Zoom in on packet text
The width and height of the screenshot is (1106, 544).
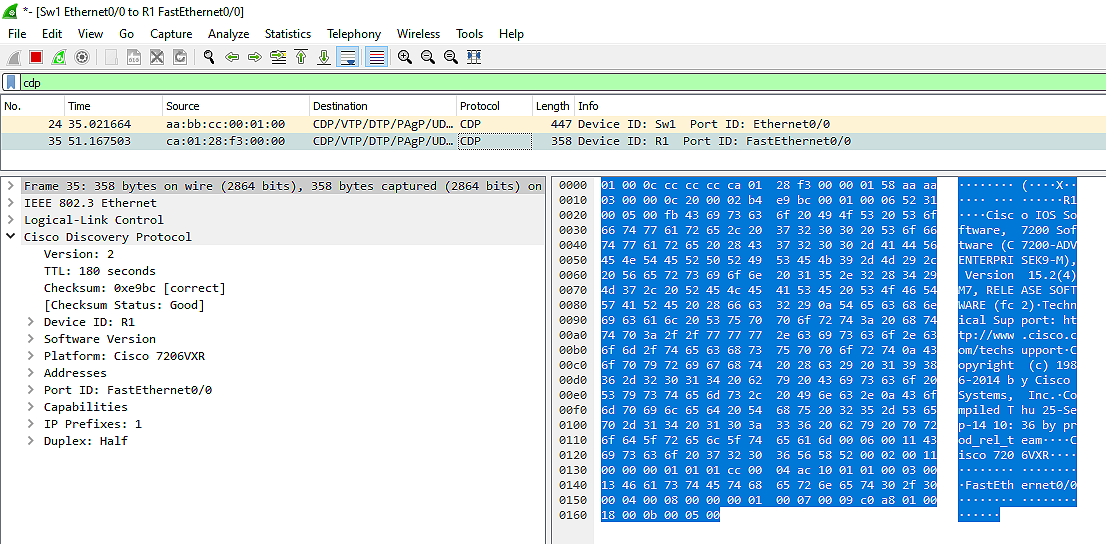pos(405,58)
